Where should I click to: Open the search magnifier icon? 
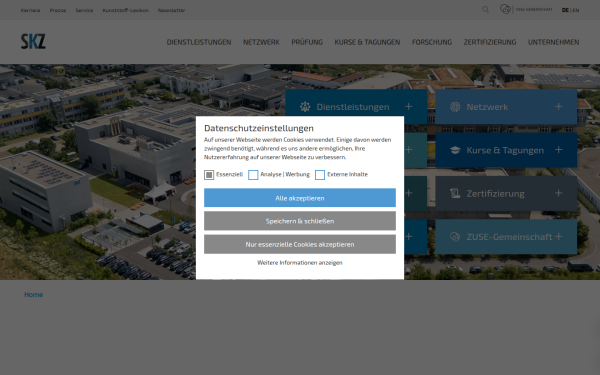[x=485, y=10]
